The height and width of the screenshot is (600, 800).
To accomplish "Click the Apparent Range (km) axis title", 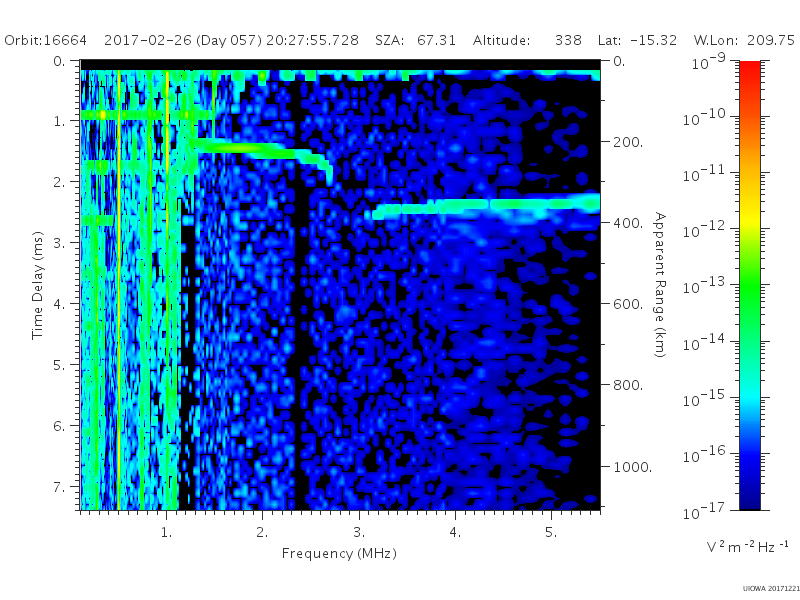I will (660, 285).
